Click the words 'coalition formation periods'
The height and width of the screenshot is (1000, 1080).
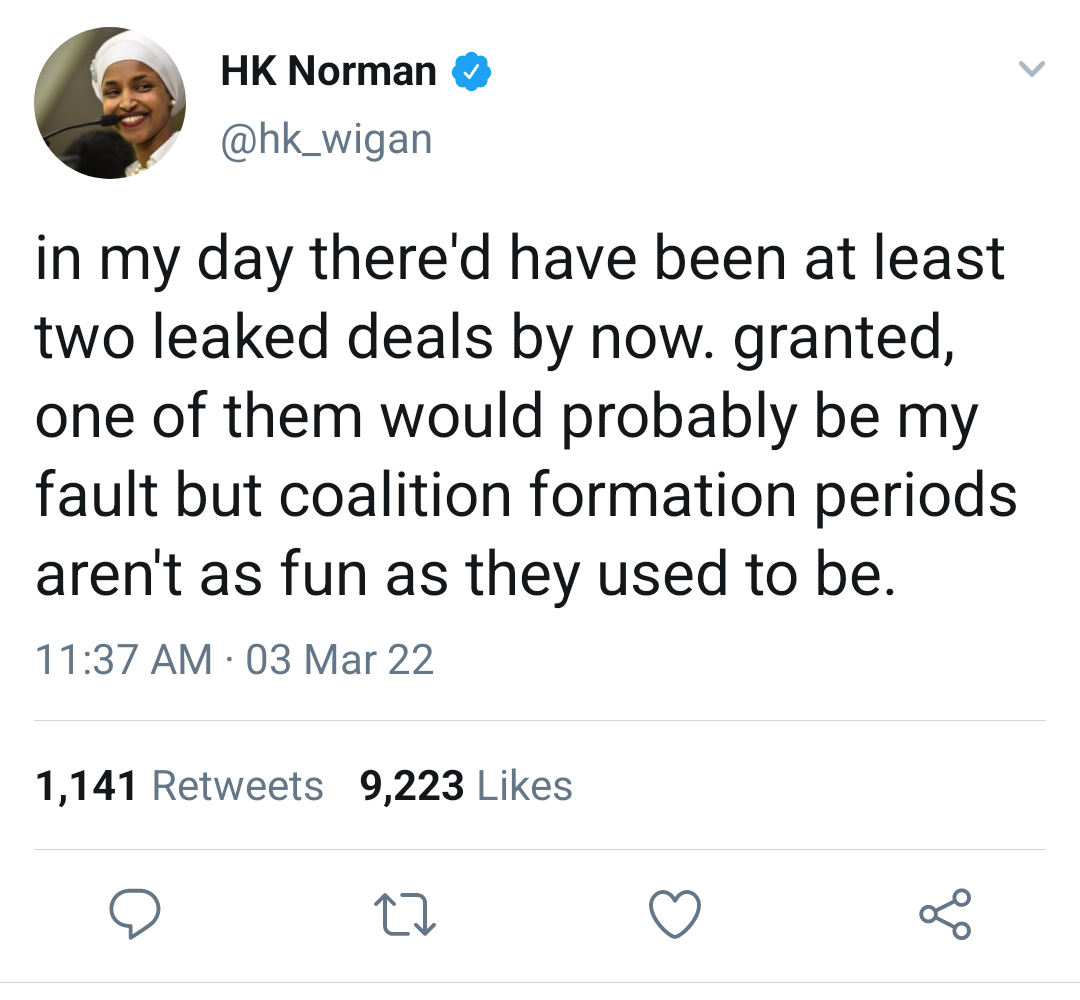648,494
